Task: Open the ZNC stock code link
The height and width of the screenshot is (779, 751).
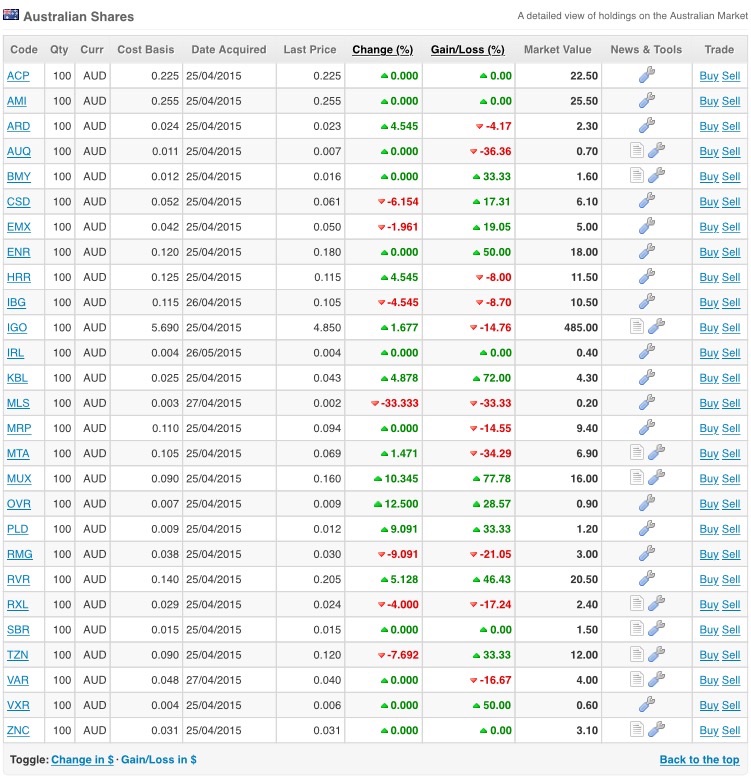Action: 18,731
